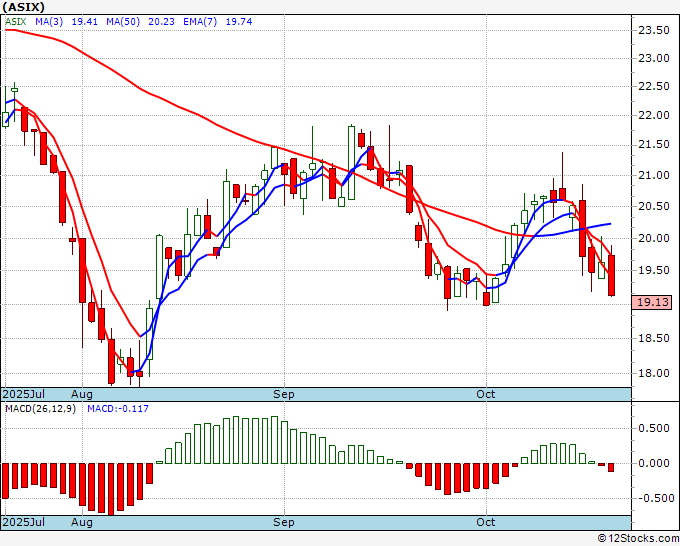Click the 0.500 MACD axis label

tap(654, 428)
